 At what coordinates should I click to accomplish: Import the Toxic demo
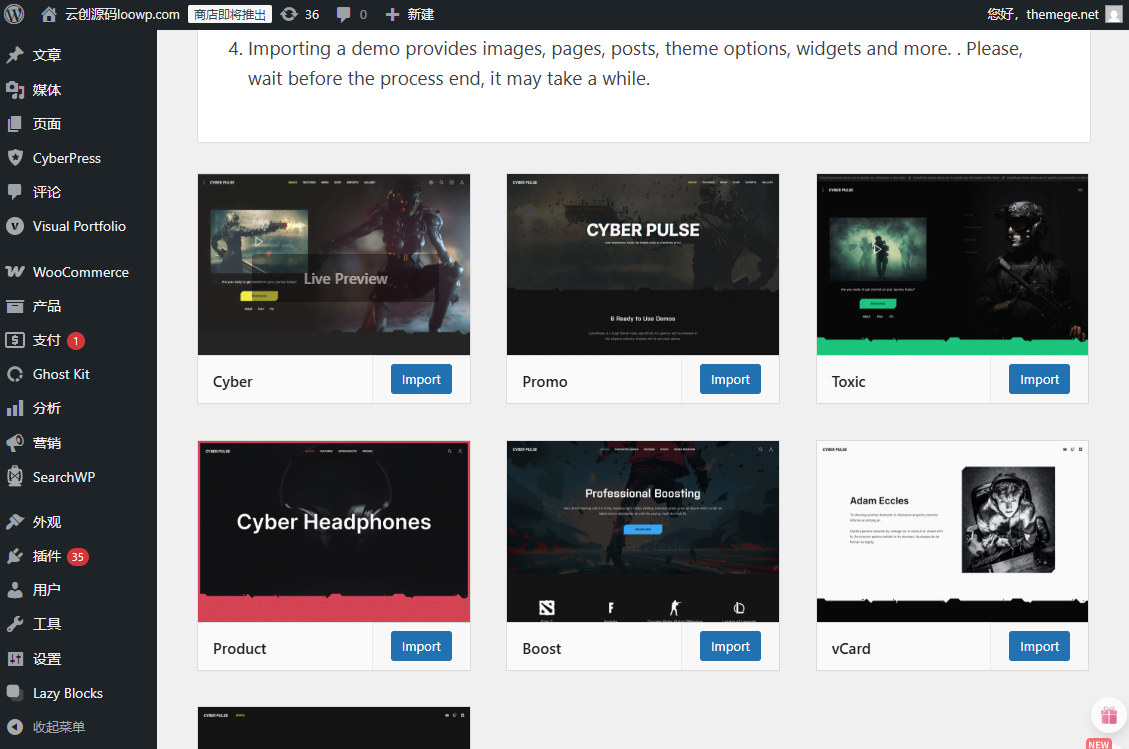point(1039,379)
